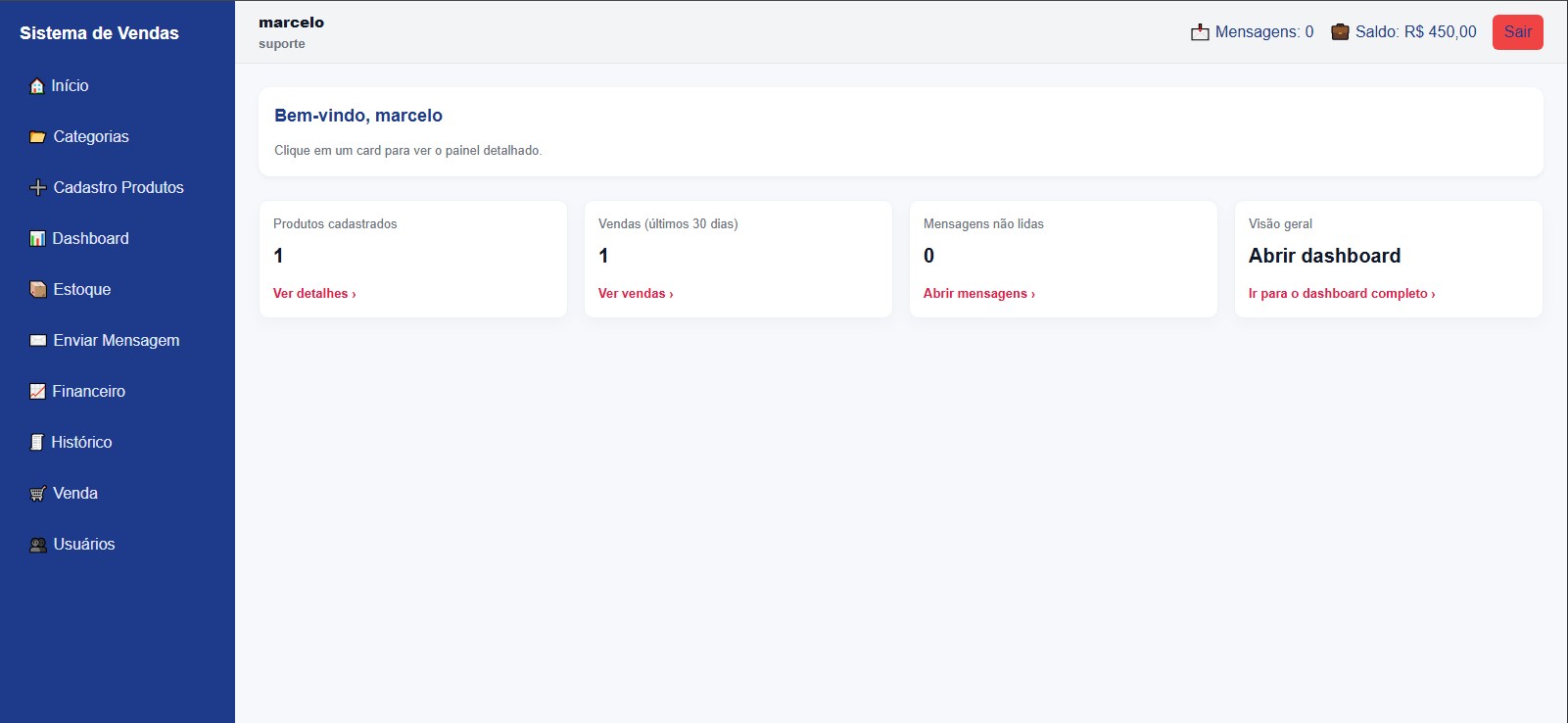The image size is (1568, 723).
Task: Click the Abrir dashboard heading
Action: [x=1324, y=256]
